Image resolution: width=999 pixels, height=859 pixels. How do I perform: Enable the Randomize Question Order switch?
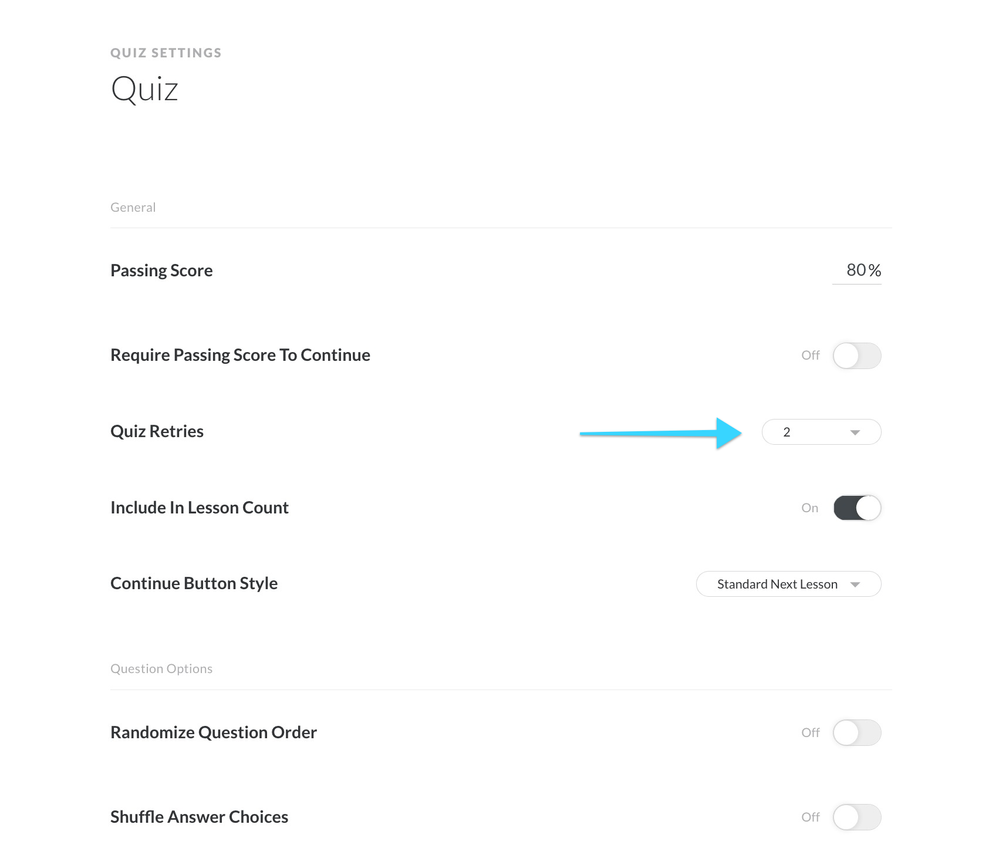(857, 733)
